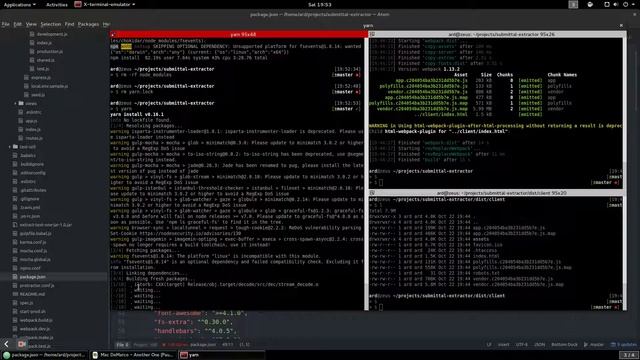Expand the test-util folder arrow
This screenshot has height=360, width=640.
(x=10, y=147)
